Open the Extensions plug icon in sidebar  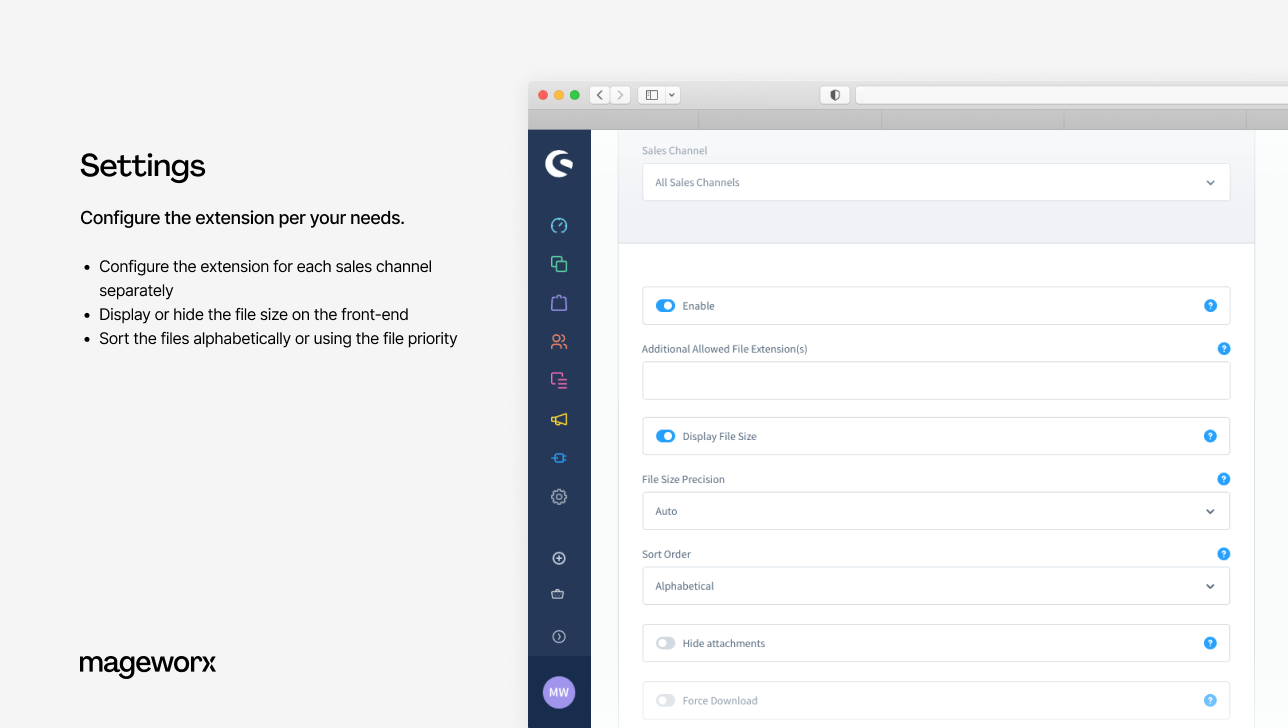[x=559, y=458]
